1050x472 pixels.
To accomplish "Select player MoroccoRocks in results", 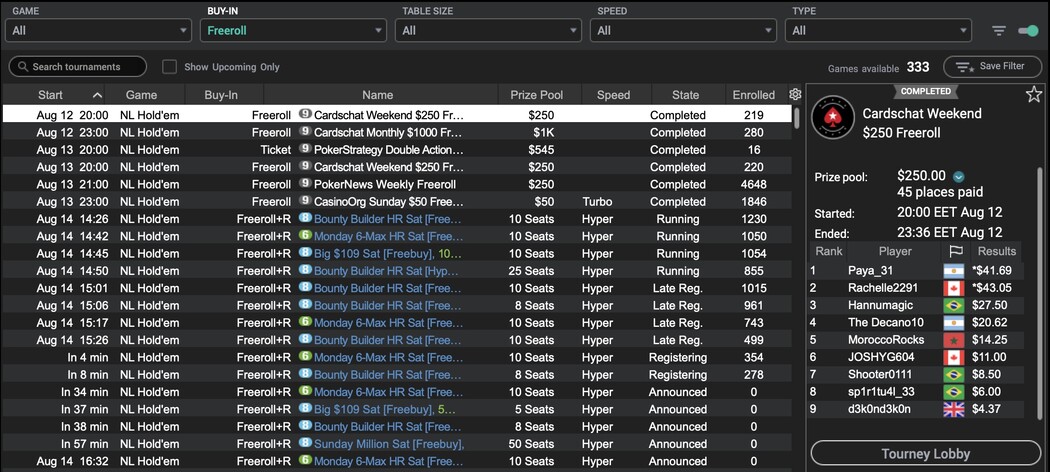I will (x=885, y=340).
